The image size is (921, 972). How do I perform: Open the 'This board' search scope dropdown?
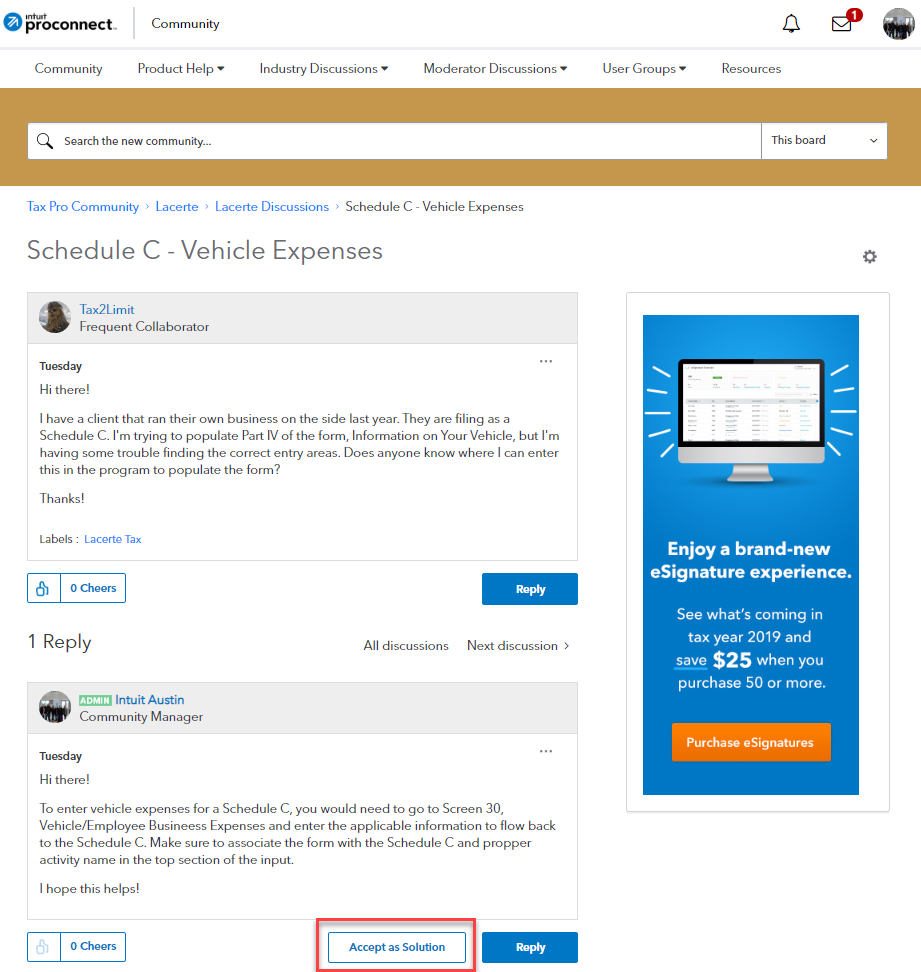[824, 141]
